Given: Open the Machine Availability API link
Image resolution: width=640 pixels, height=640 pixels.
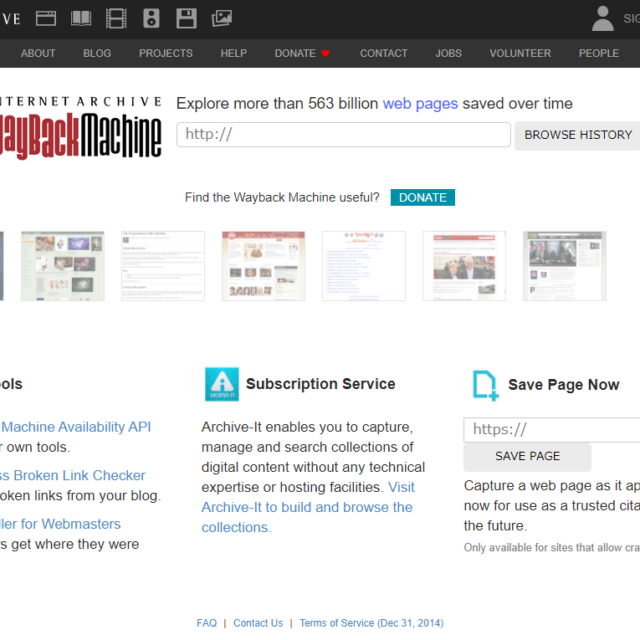Looking at the screenshot, I should point(76,427).
